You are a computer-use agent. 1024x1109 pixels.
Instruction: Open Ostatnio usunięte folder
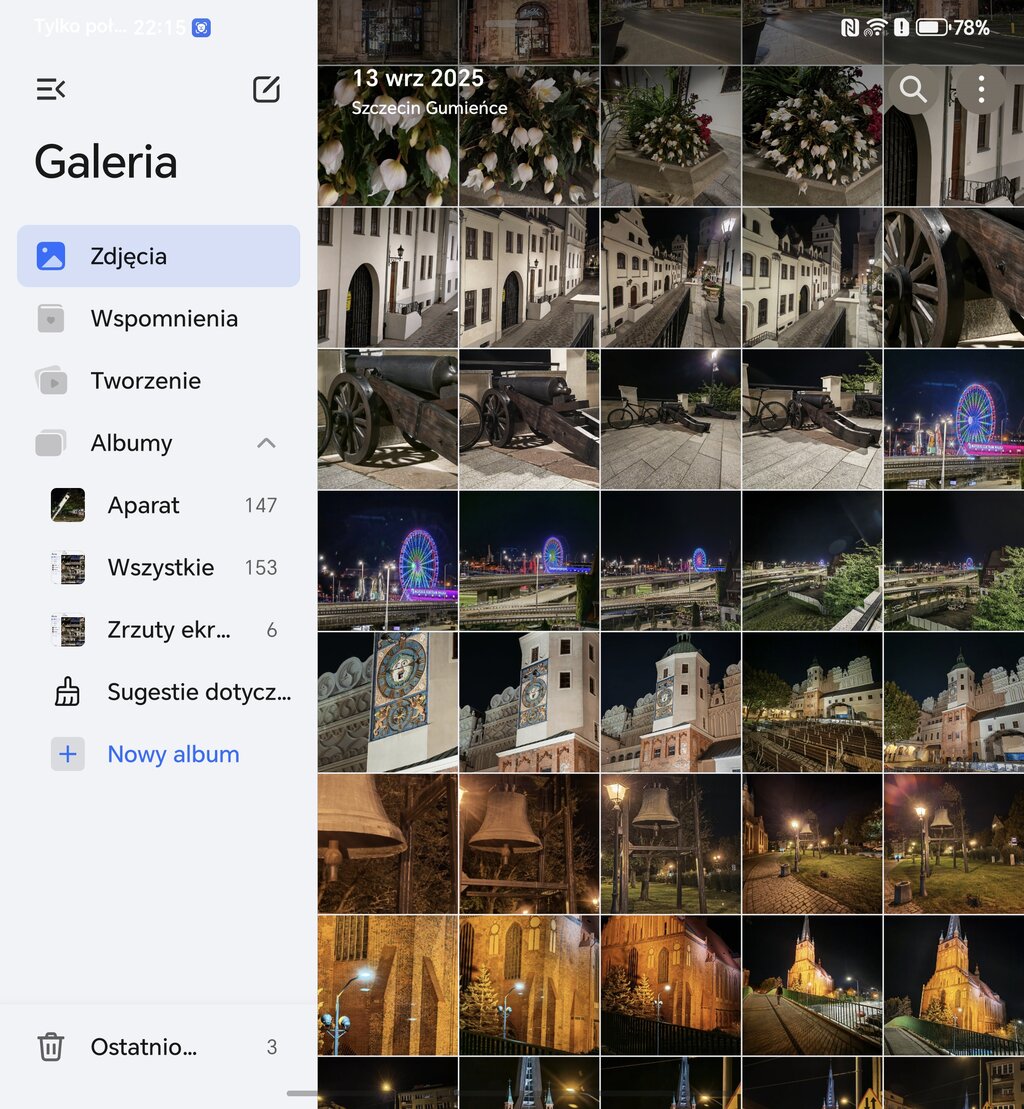click(x=143, y=1047)
